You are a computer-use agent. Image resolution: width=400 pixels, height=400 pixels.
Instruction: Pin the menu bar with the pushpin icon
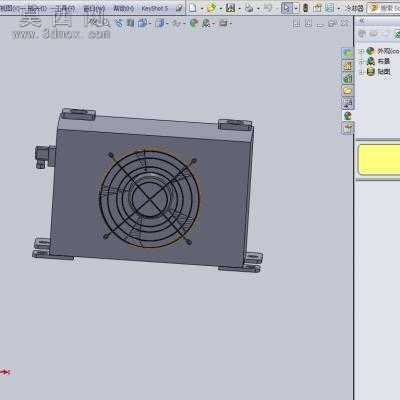pos(179,8)
